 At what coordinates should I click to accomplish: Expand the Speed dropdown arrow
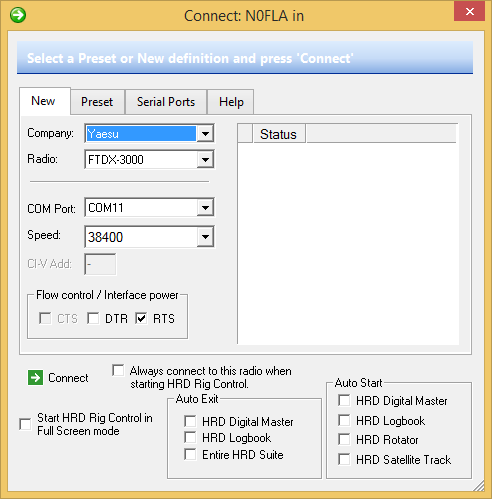[x=205, y=237]
